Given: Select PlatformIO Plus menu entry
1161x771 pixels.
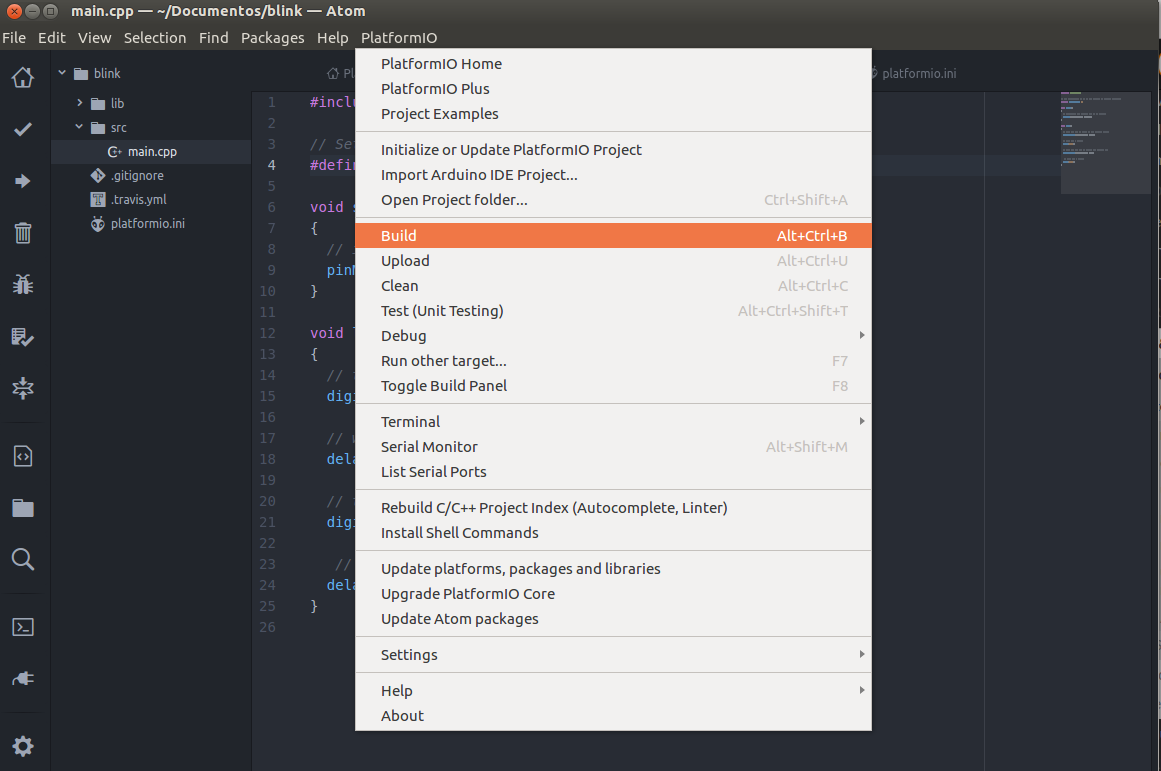Looking at the screenshot, I should [x=613, y=89].
